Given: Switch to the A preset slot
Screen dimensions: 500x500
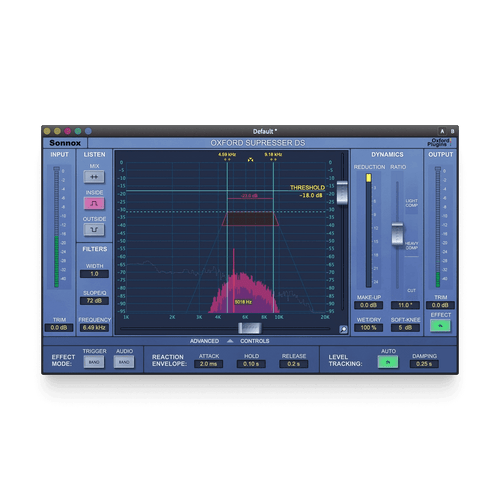Looking at the screenshot, I should point(442,131).
